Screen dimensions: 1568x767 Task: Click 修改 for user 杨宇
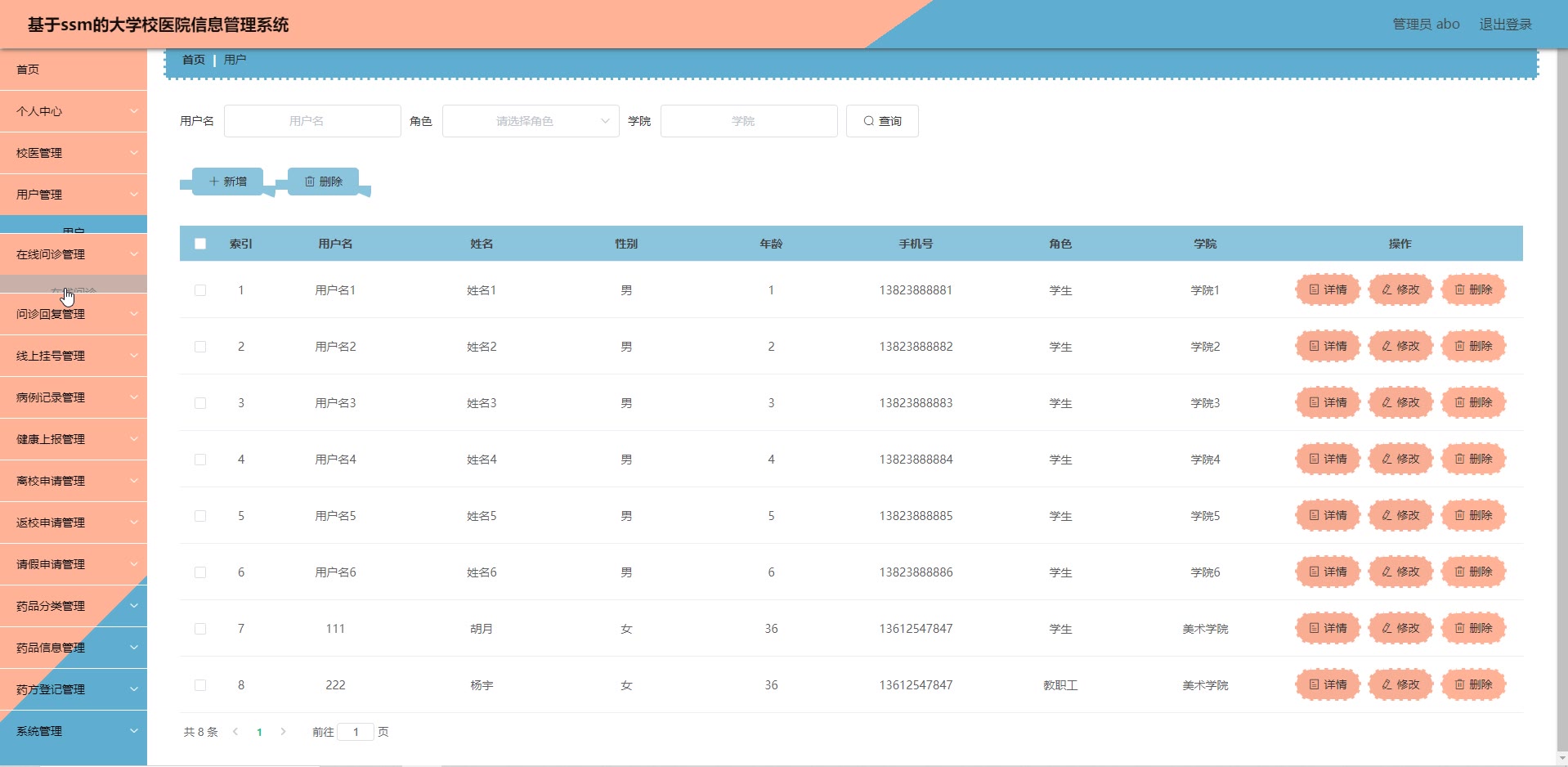click(1400, 684)
